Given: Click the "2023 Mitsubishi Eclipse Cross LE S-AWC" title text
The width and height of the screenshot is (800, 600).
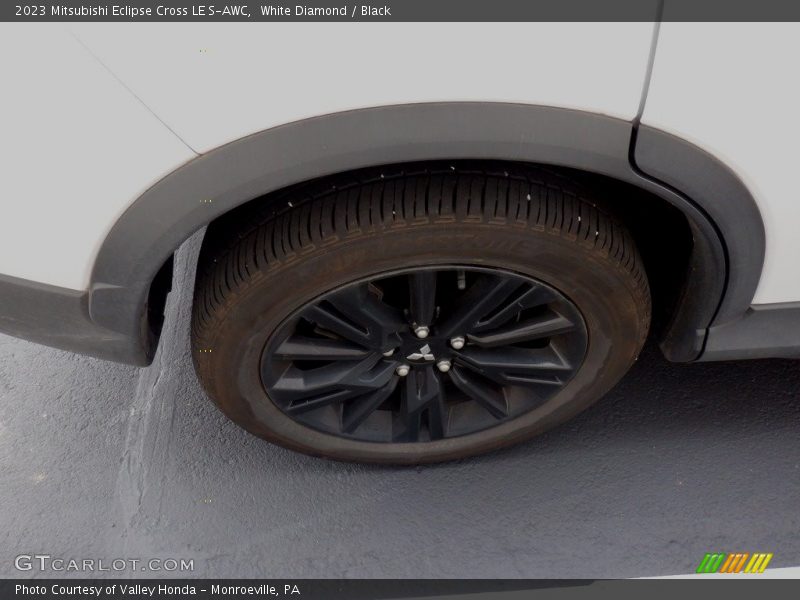Looking at the screenshot, I should click(x=132, y=11).
